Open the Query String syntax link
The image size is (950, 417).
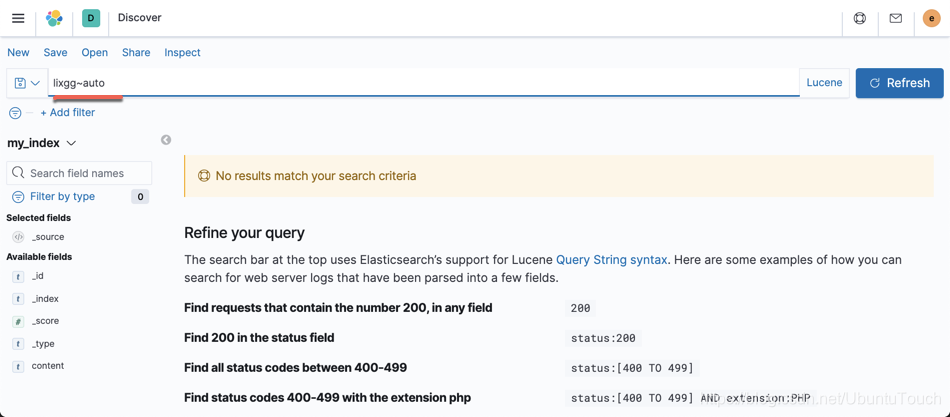(x=611, y=260)
